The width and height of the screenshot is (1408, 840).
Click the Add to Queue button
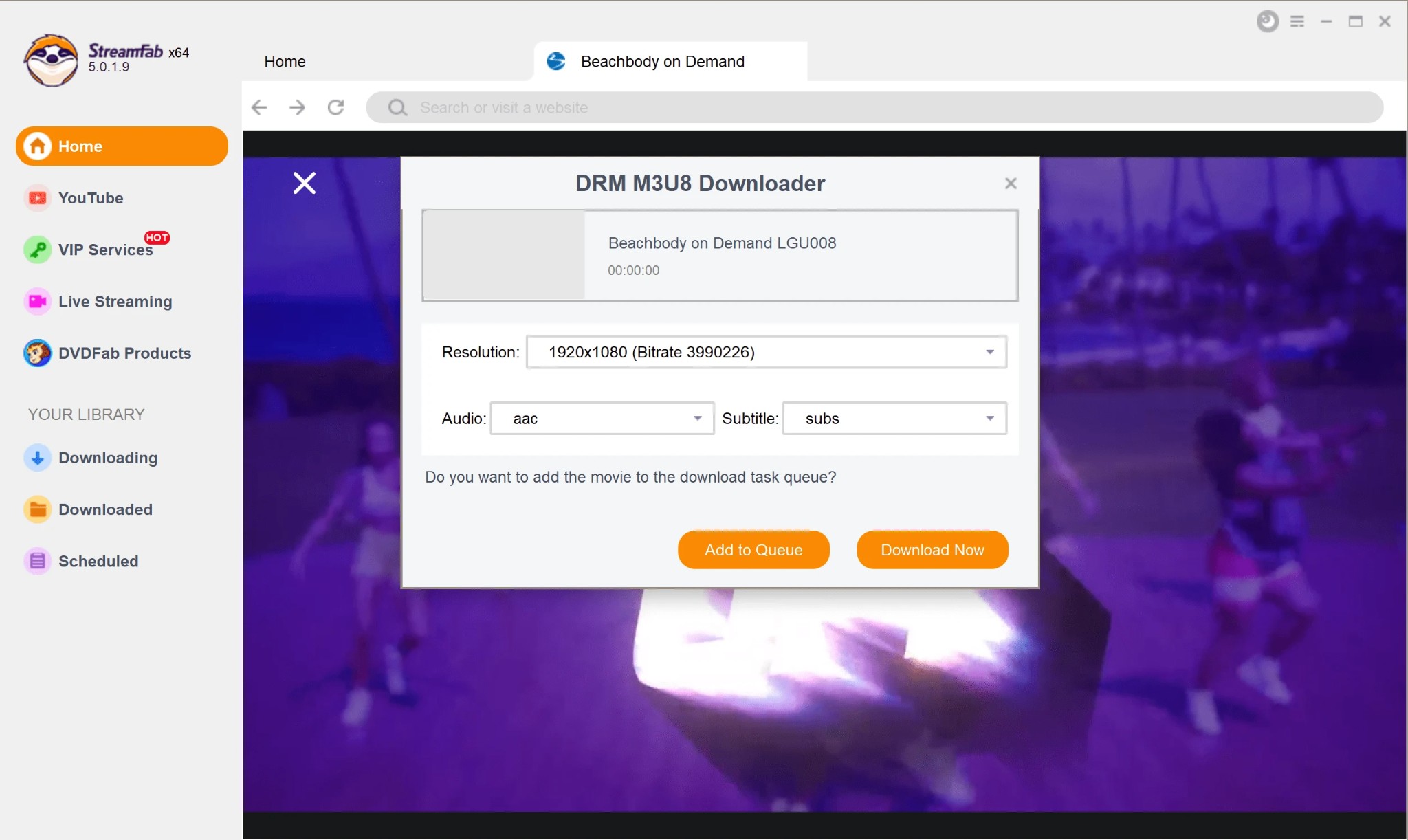click(753, 549)
